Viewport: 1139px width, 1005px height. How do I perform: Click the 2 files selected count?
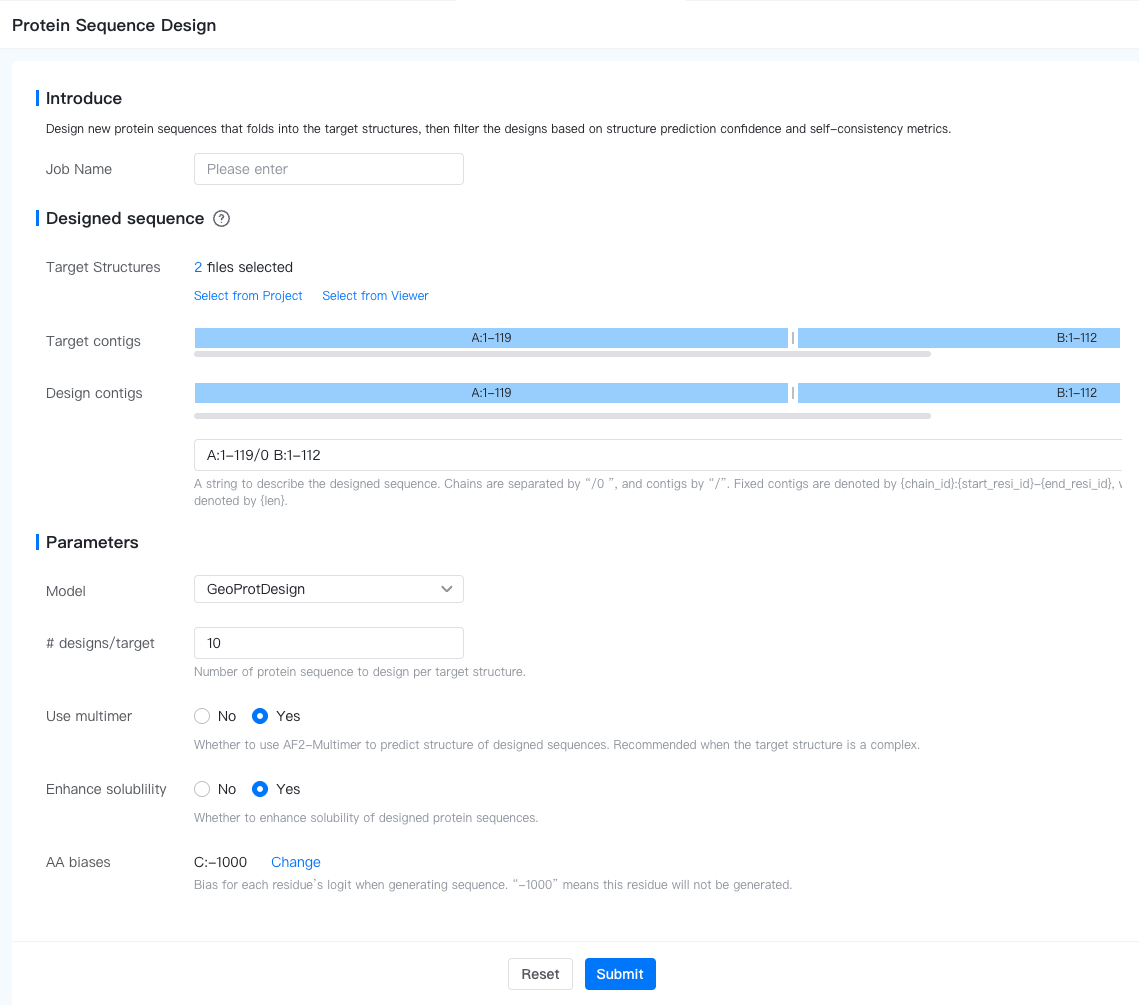point(198,267)
